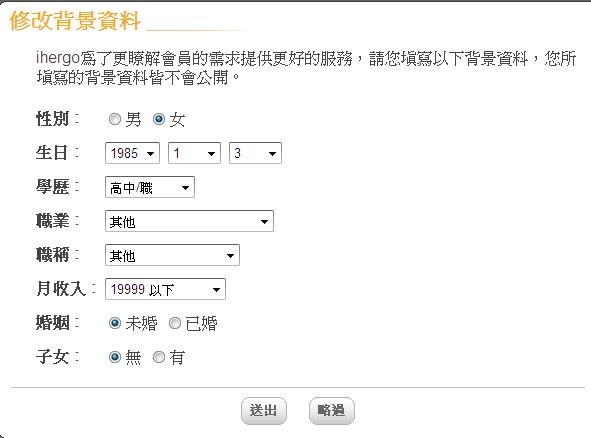591x438 pixels.
Task: Skip the form with 略過 button
Action: (x=332, y=411)
